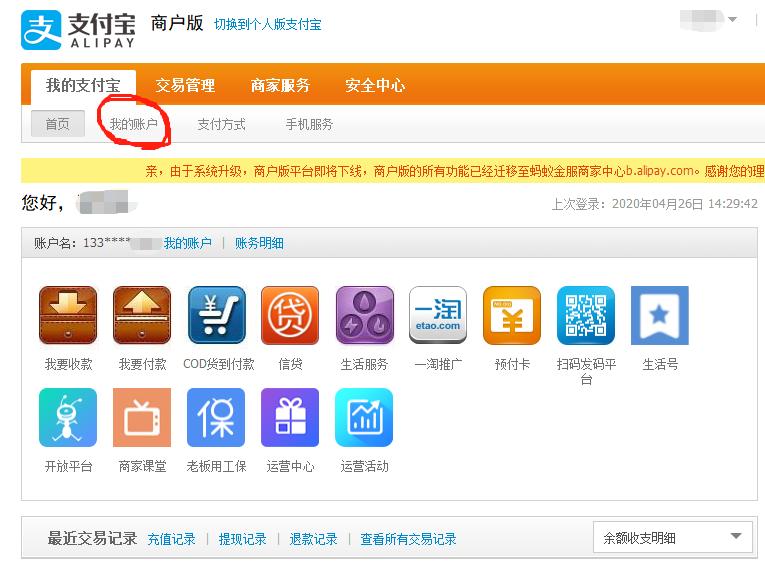This screenshot has height=568, width=765.
Task: Open the 一淘推广 etao.com icon
Action: coord(438,315)
